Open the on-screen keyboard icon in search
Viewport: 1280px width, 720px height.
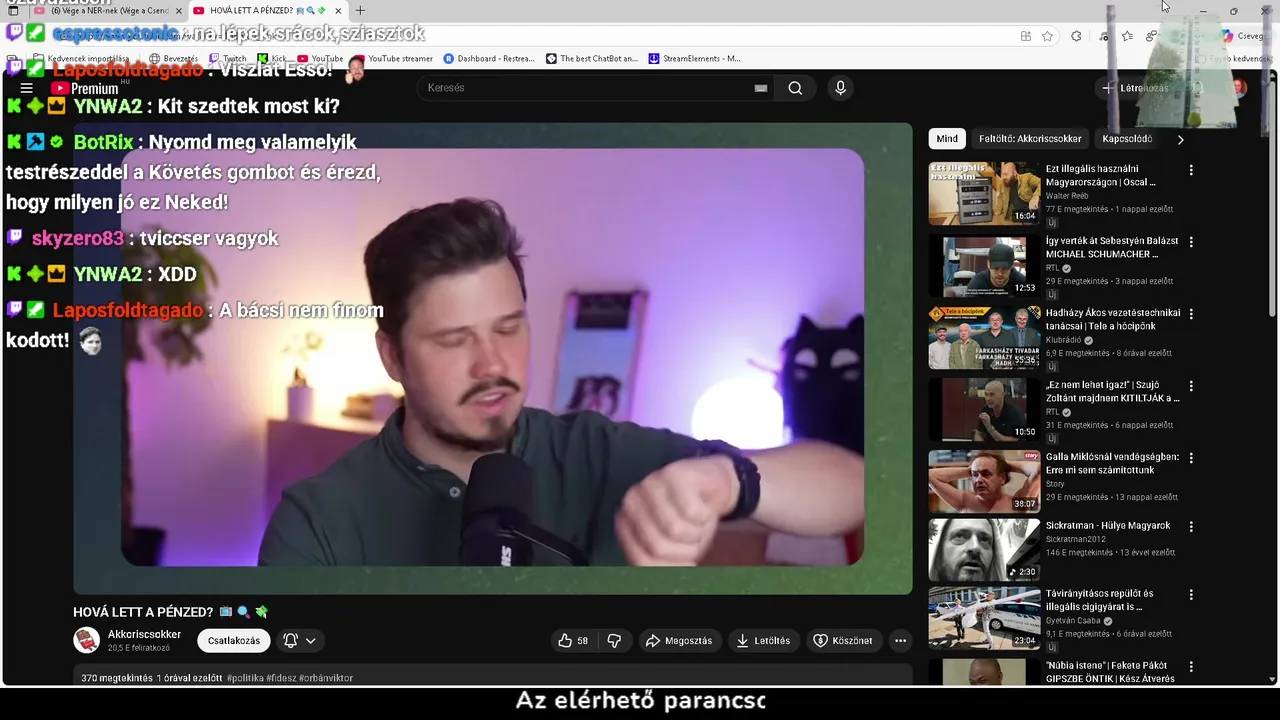(761, 88)
